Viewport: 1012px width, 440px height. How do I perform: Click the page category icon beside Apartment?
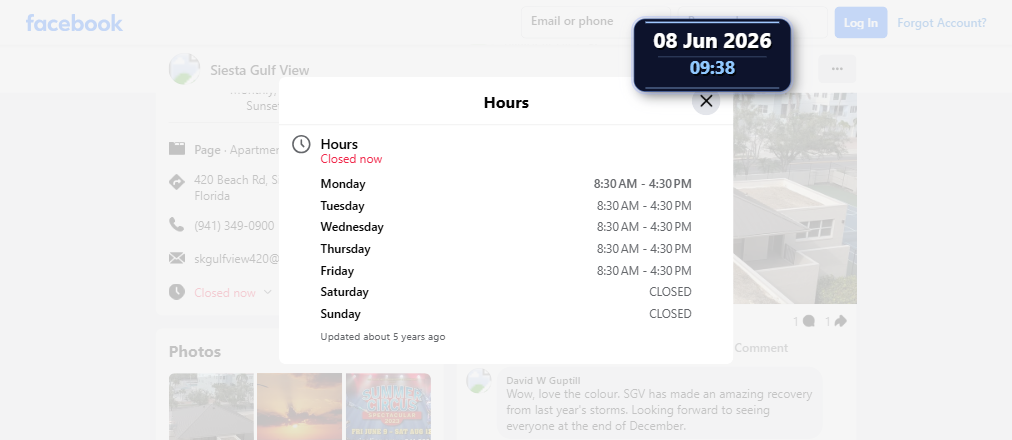click(x=177, y=149)
